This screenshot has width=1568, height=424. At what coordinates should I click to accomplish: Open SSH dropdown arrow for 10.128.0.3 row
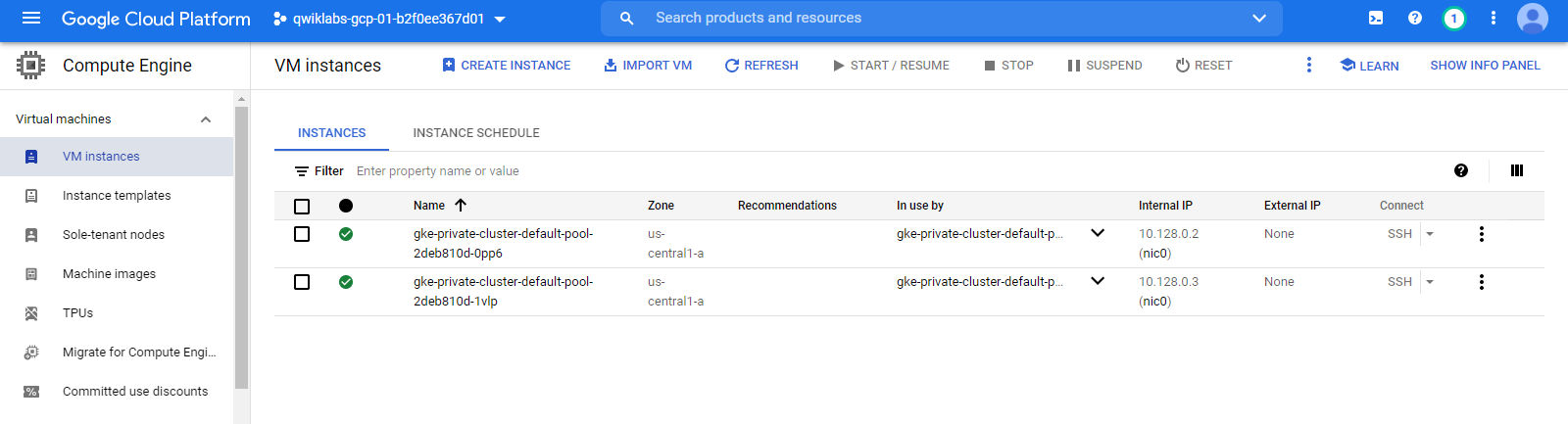point(1430,282)
